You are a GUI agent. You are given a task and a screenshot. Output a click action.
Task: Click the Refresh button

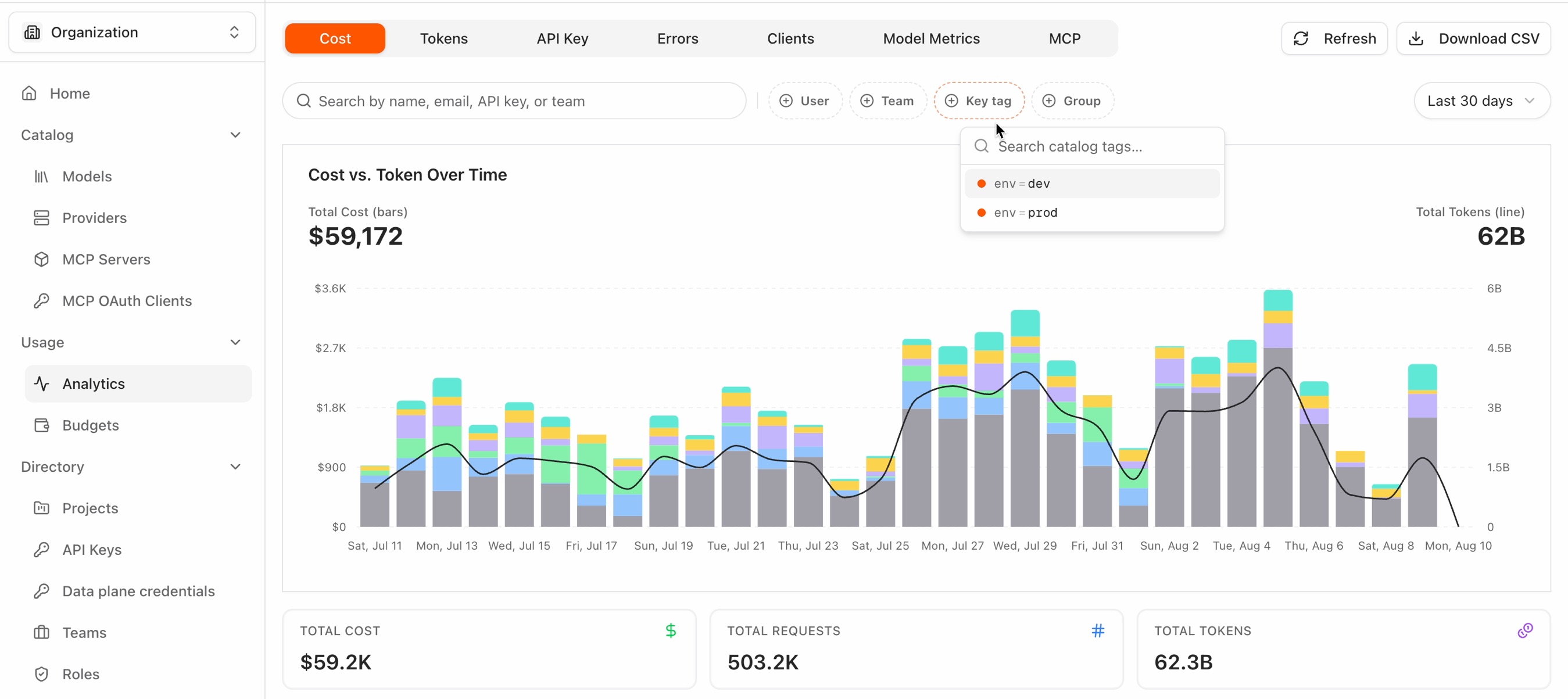pyautogui.click(x=1334, y=38)
